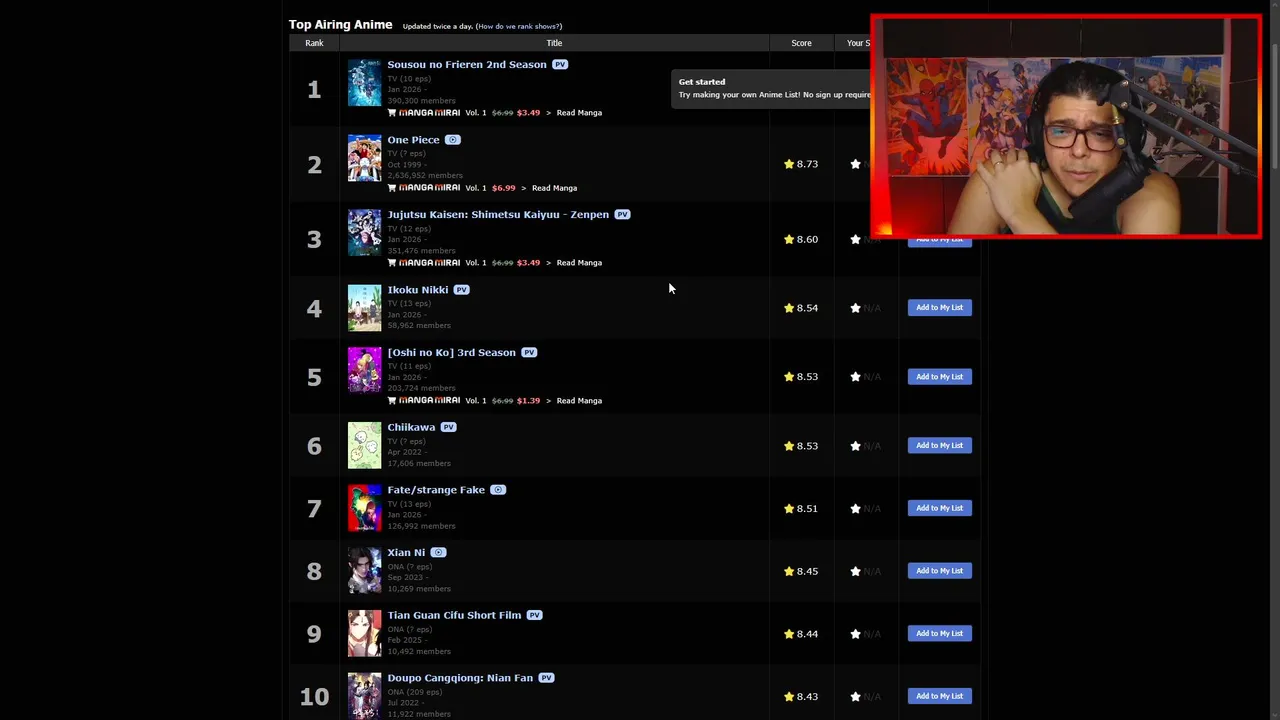Open the Doupo Cangqiong: Nian Fan title link
The height and width of the screenshot is (720, 1280).
click(460, 678)
